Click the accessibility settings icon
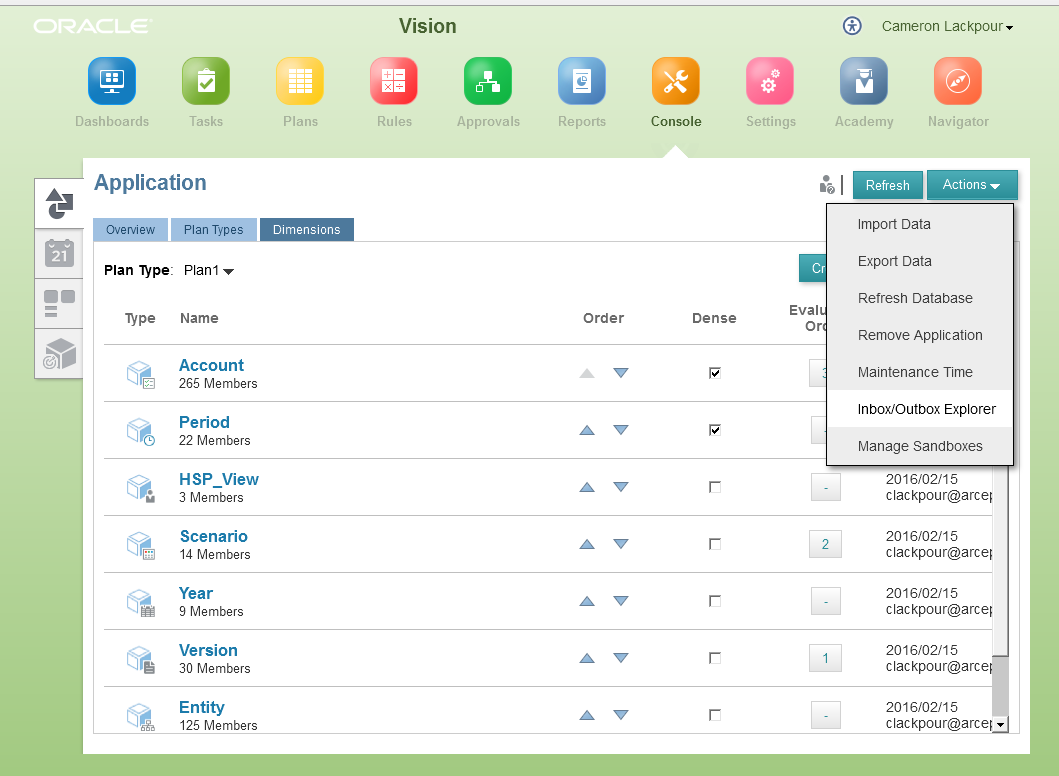 tap(852, 26)
